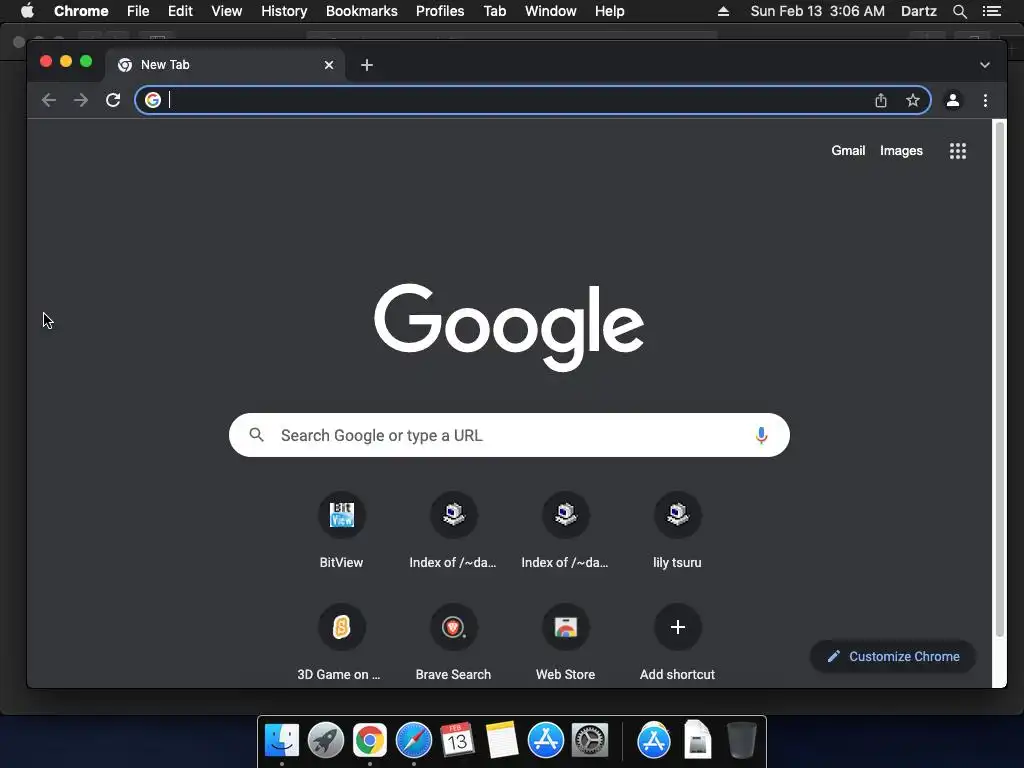The height and width of the screenshot is (768, 1024).
Task: Open the Trash in the Dock
Action: (742, 740)
